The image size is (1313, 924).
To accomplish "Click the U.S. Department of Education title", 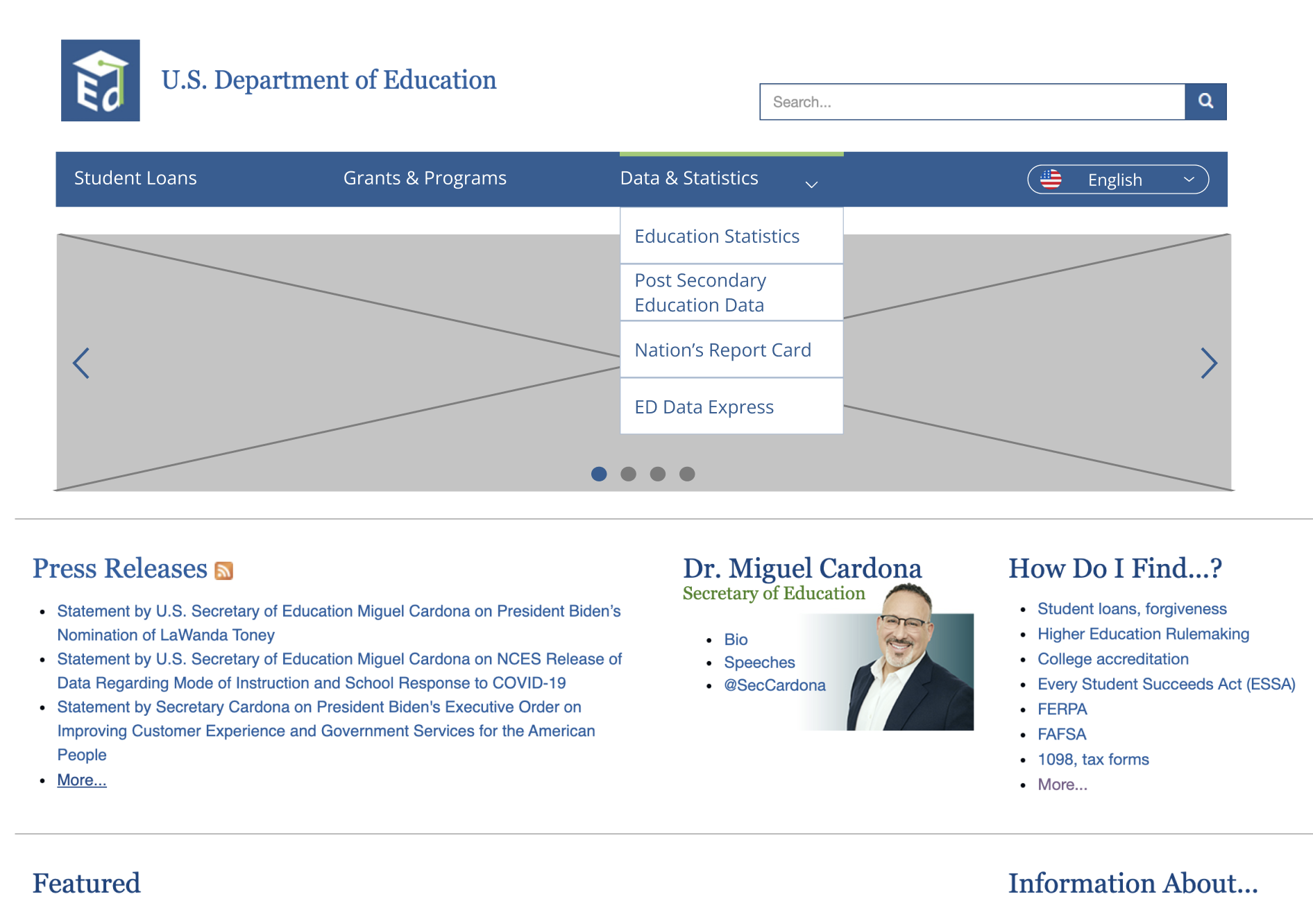I will (329, 80).
